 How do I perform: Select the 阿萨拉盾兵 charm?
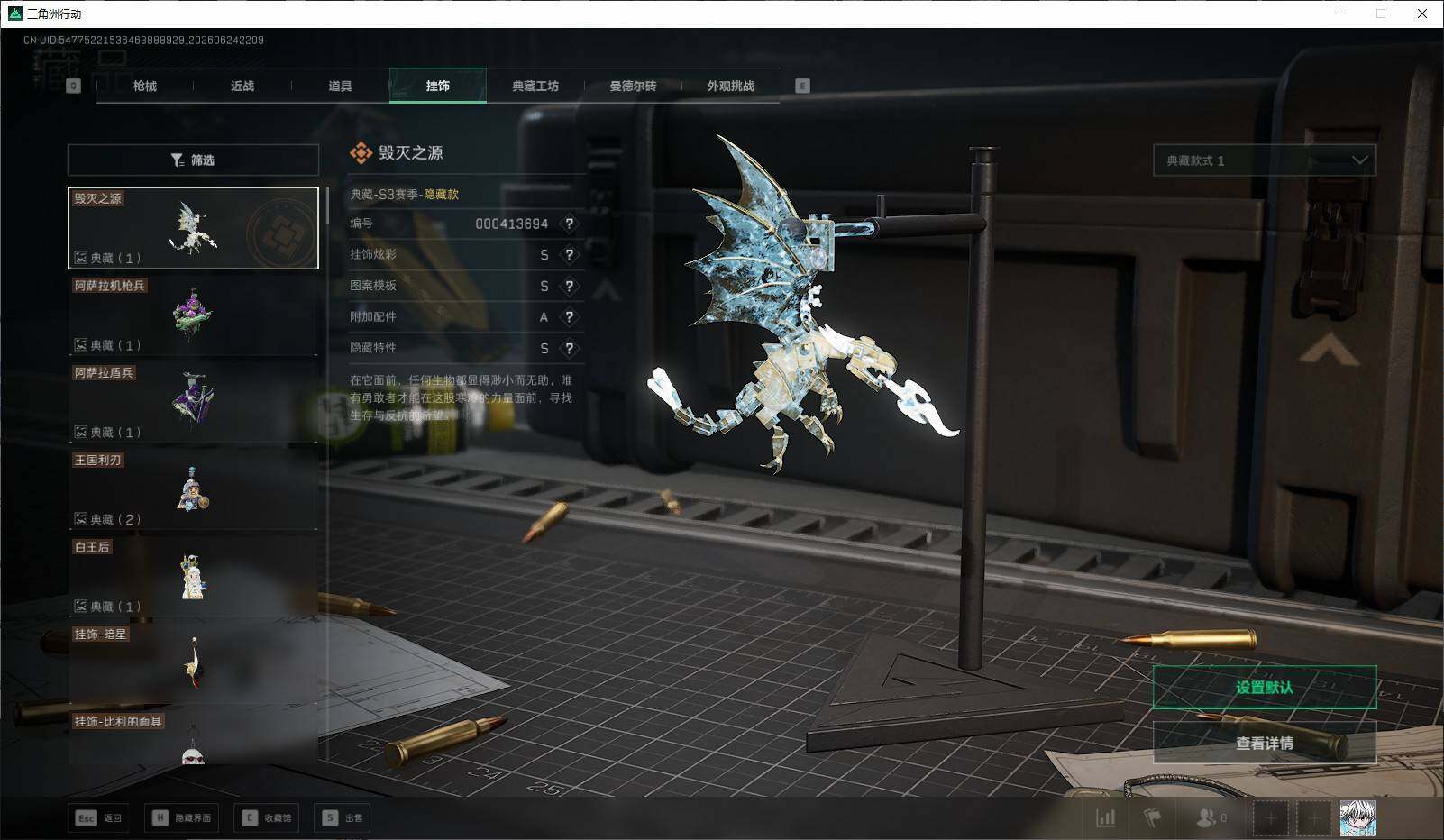pyautogui.click(x=193, y=403)
